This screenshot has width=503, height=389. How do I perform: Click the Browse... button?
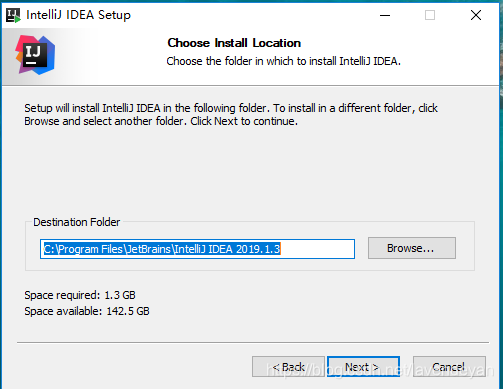click(412, 248)
